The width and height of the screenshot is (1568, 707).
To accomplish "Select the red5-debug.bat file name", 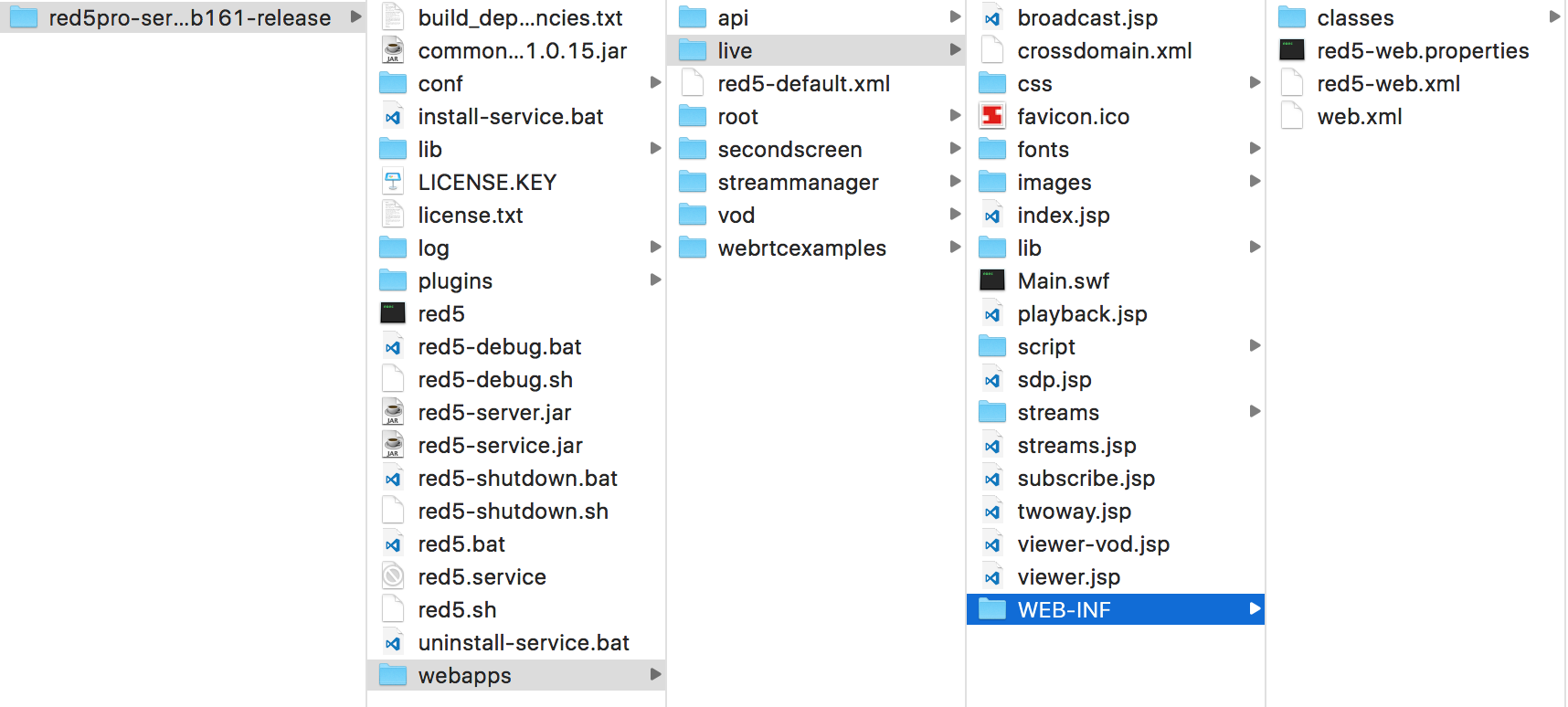I will 500,346.
